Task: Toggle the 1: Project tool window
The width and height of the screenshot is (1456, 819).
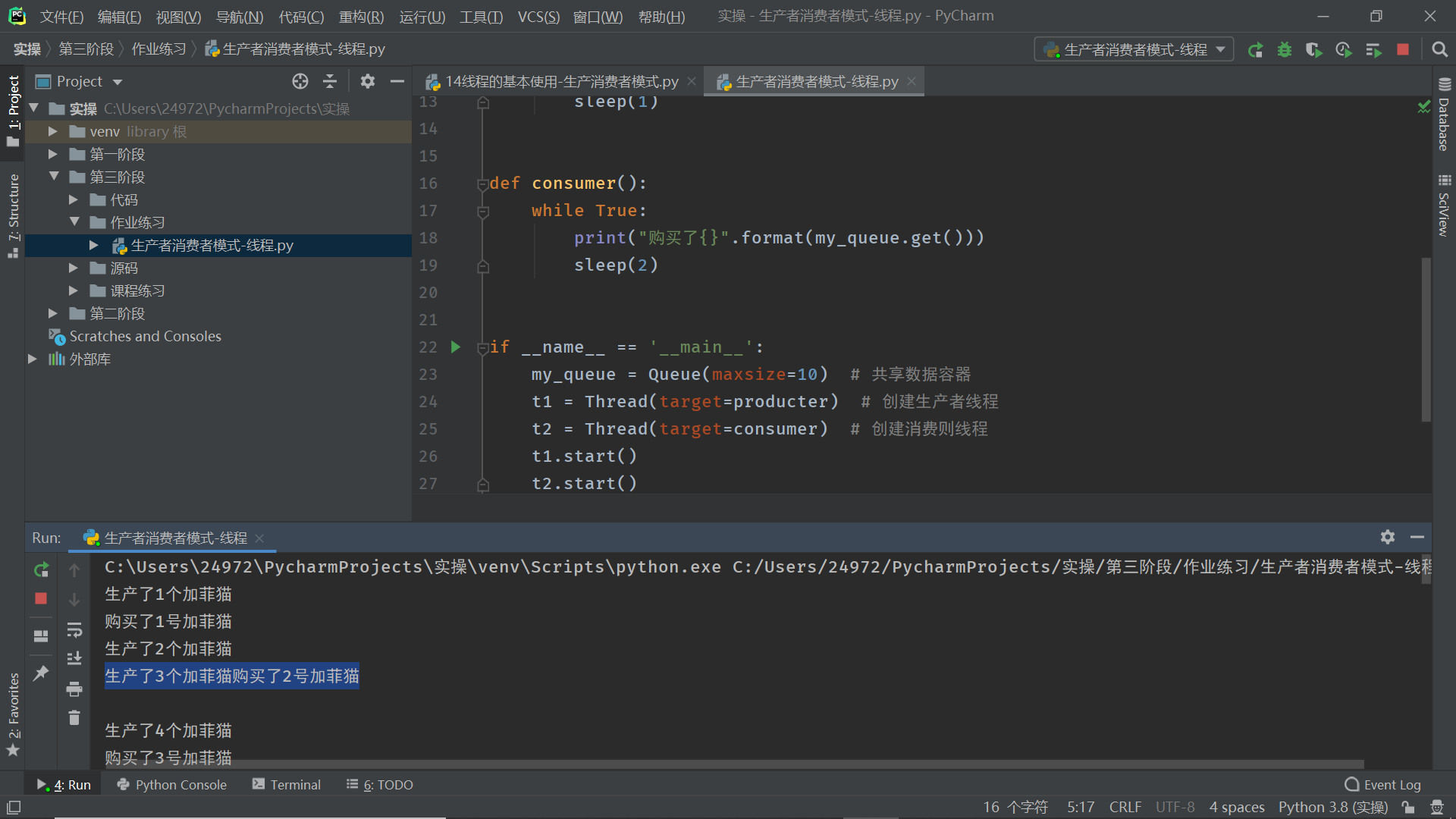Action: [13, 111]
